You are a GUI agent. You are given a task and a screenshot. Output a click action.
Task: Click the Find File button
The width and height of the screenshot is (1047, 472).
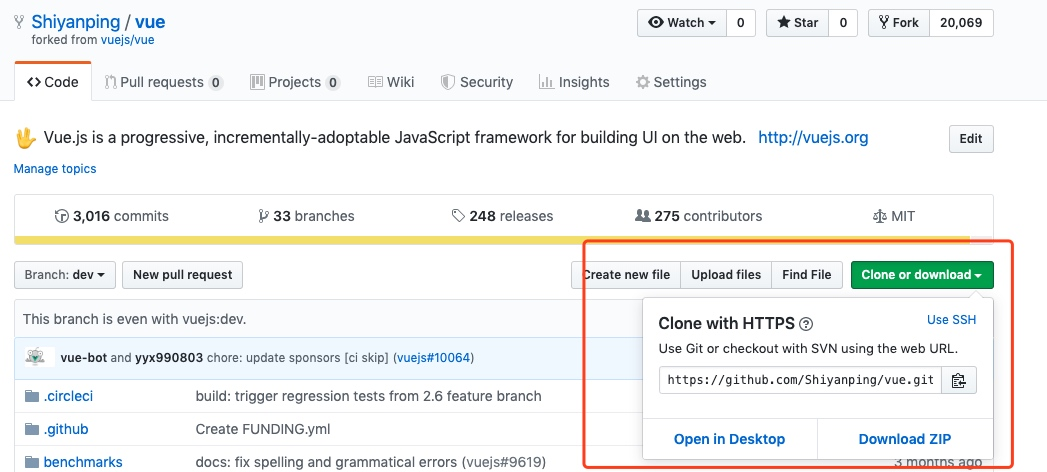pos(807,275)
